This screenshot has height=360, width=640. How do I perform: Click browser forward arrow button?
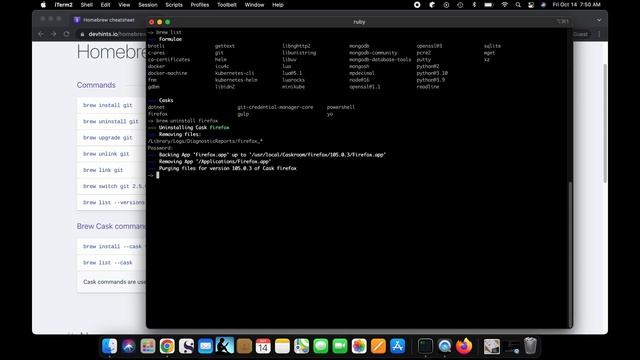[x=54, y=34]
